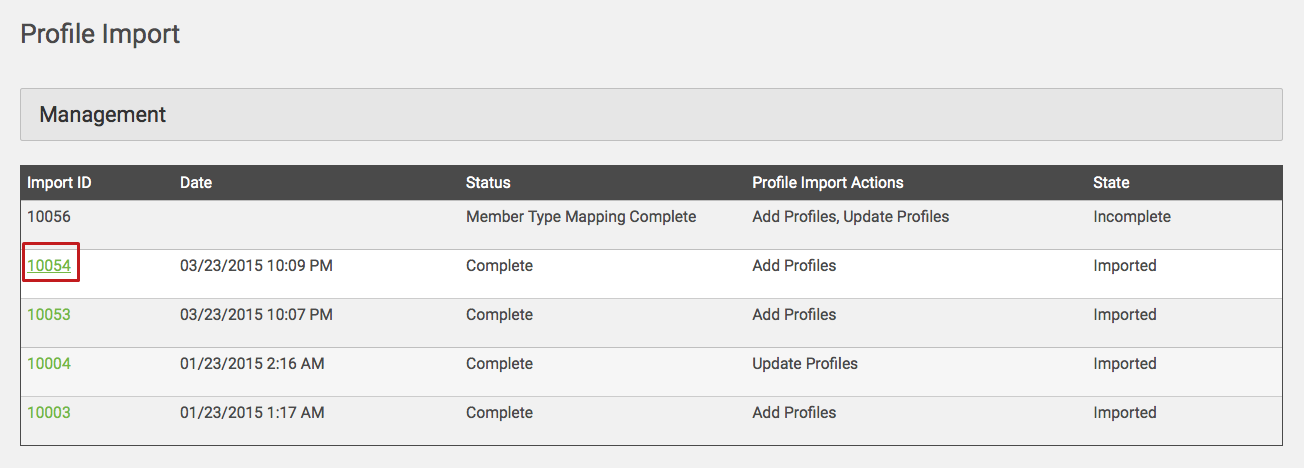1304x468 pixels.
Task: Select the Profile Import page title
Action: click(100, 34)
